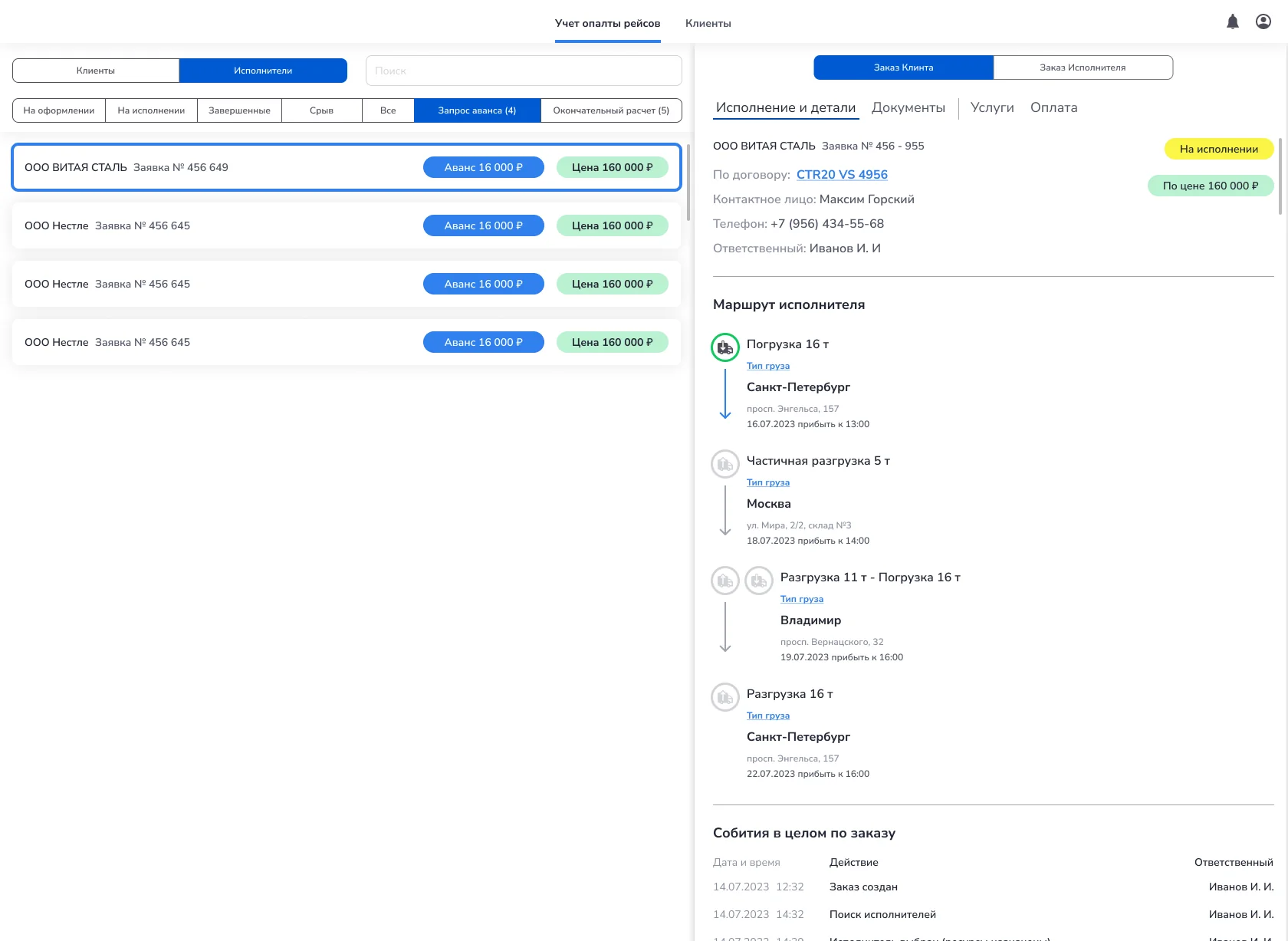
Task: Filter by Срыв status
Action: tap(322, 110)
